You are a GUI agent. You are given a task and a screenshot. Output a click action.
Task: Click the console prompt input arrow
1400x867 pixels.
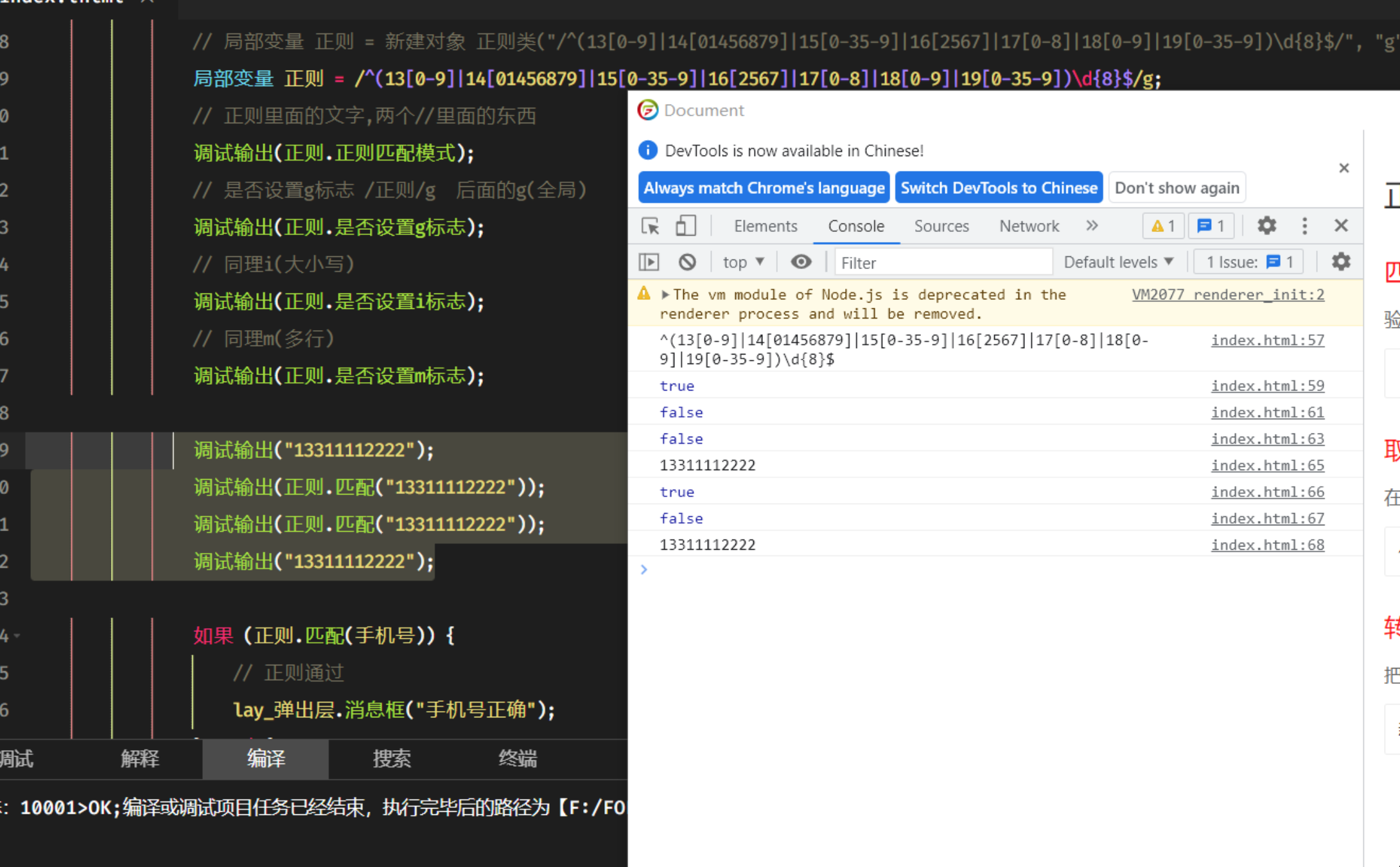(x=644, y=569)
